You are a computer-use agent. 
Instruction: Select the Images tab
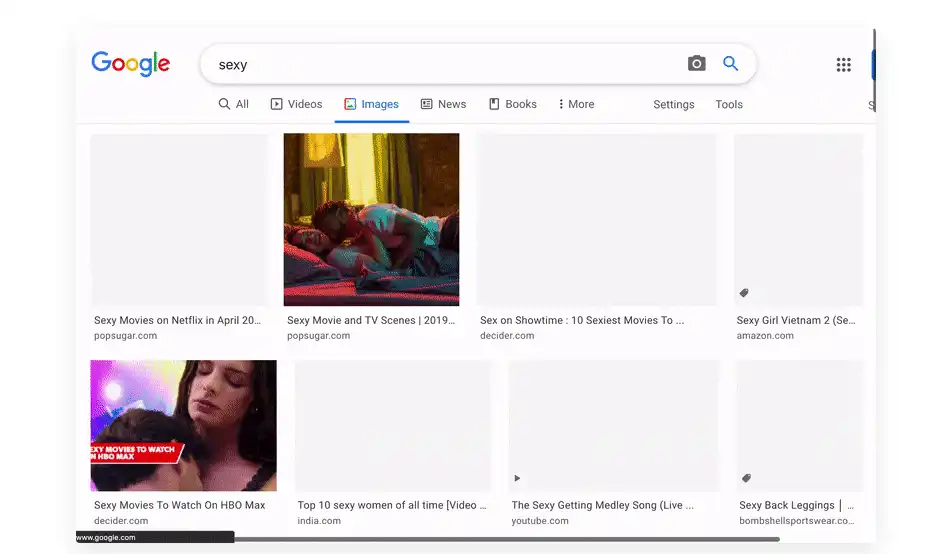[371, 104]
